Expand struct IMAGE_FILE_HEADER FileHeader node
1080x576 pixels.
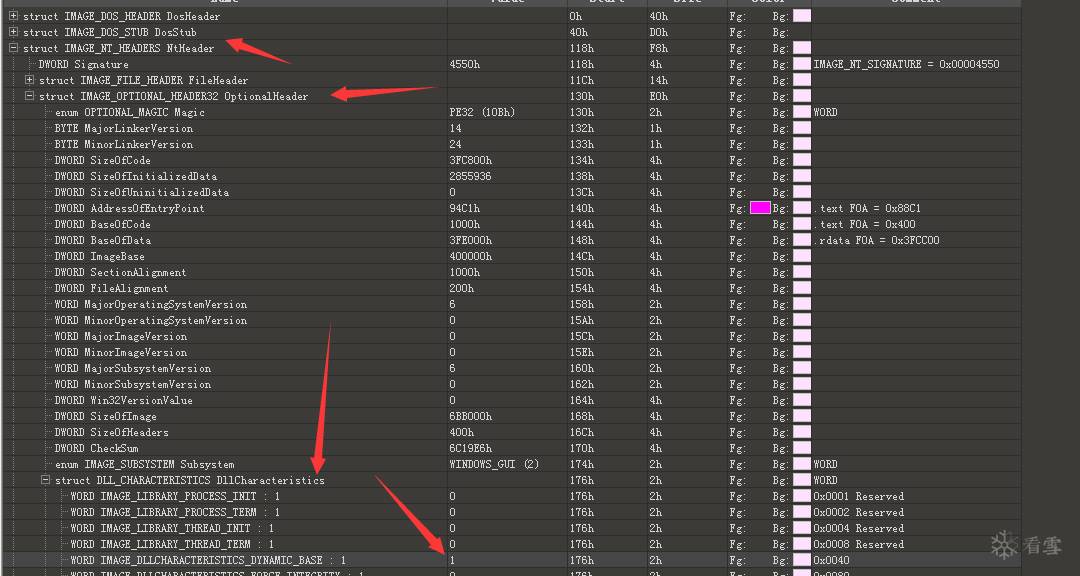pos(29,80)
